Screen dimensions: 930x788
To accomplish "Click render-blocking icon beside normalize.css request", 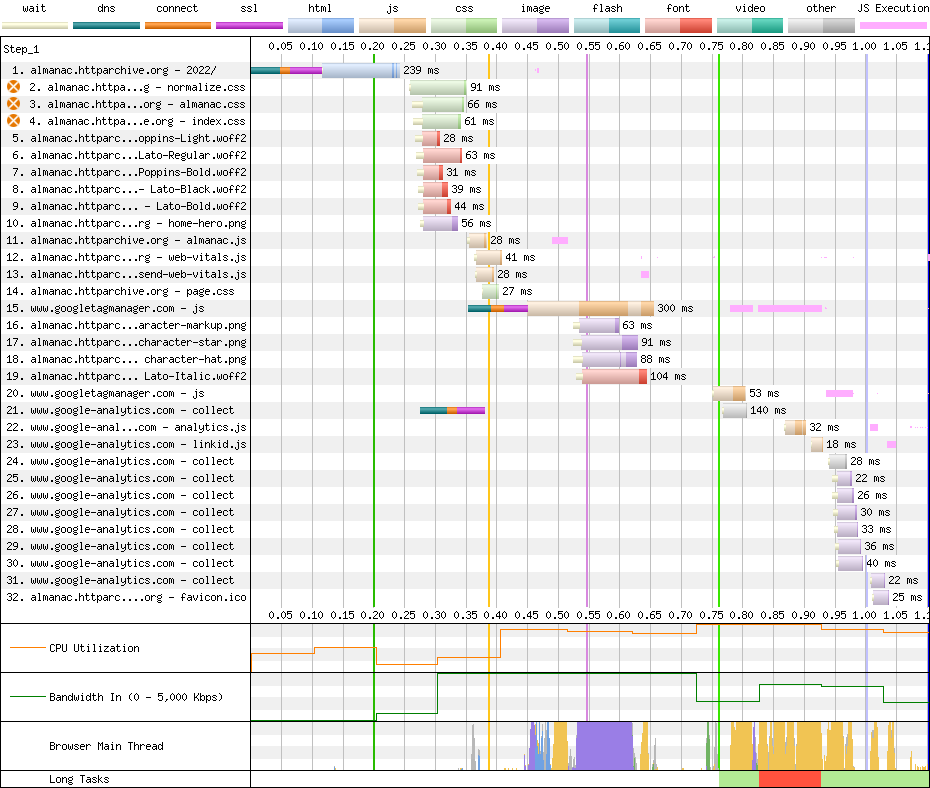I will click(14, 87).
